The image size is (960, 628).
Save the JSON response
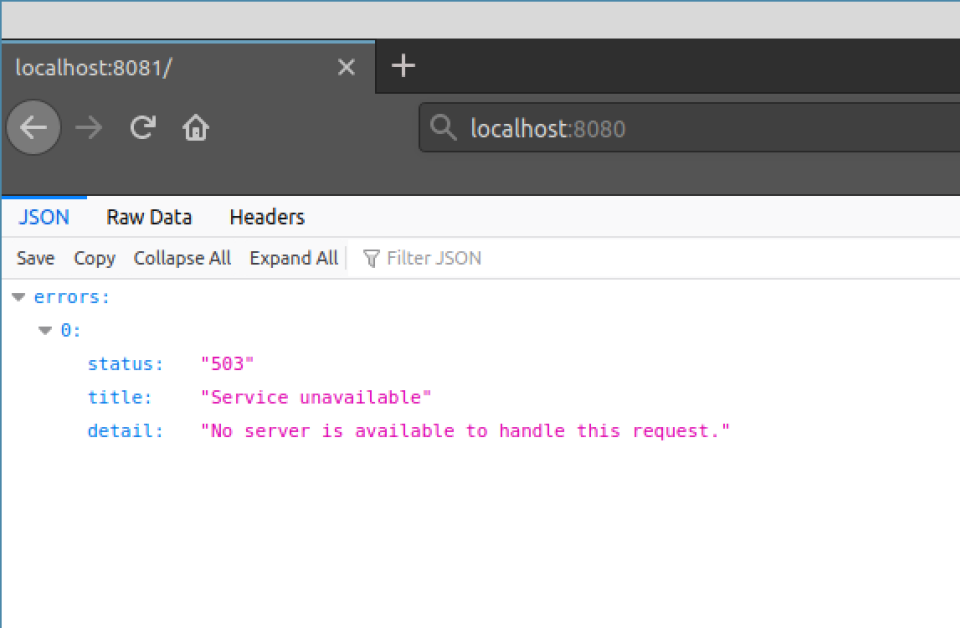pos(35,258)
